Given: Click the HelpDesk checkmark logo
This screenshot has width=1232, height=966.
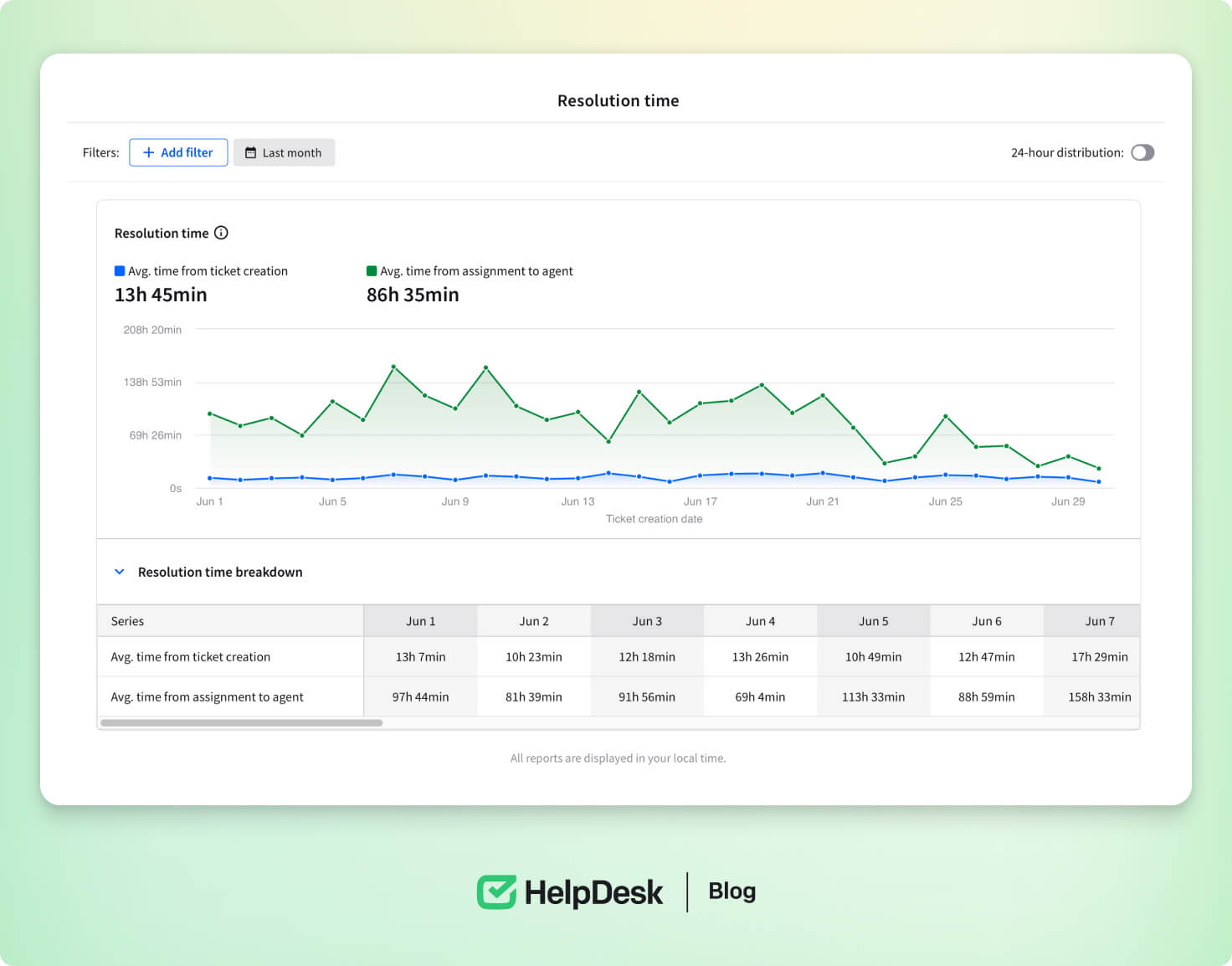Looking at the screenshot, I should (x=496, y=891).
